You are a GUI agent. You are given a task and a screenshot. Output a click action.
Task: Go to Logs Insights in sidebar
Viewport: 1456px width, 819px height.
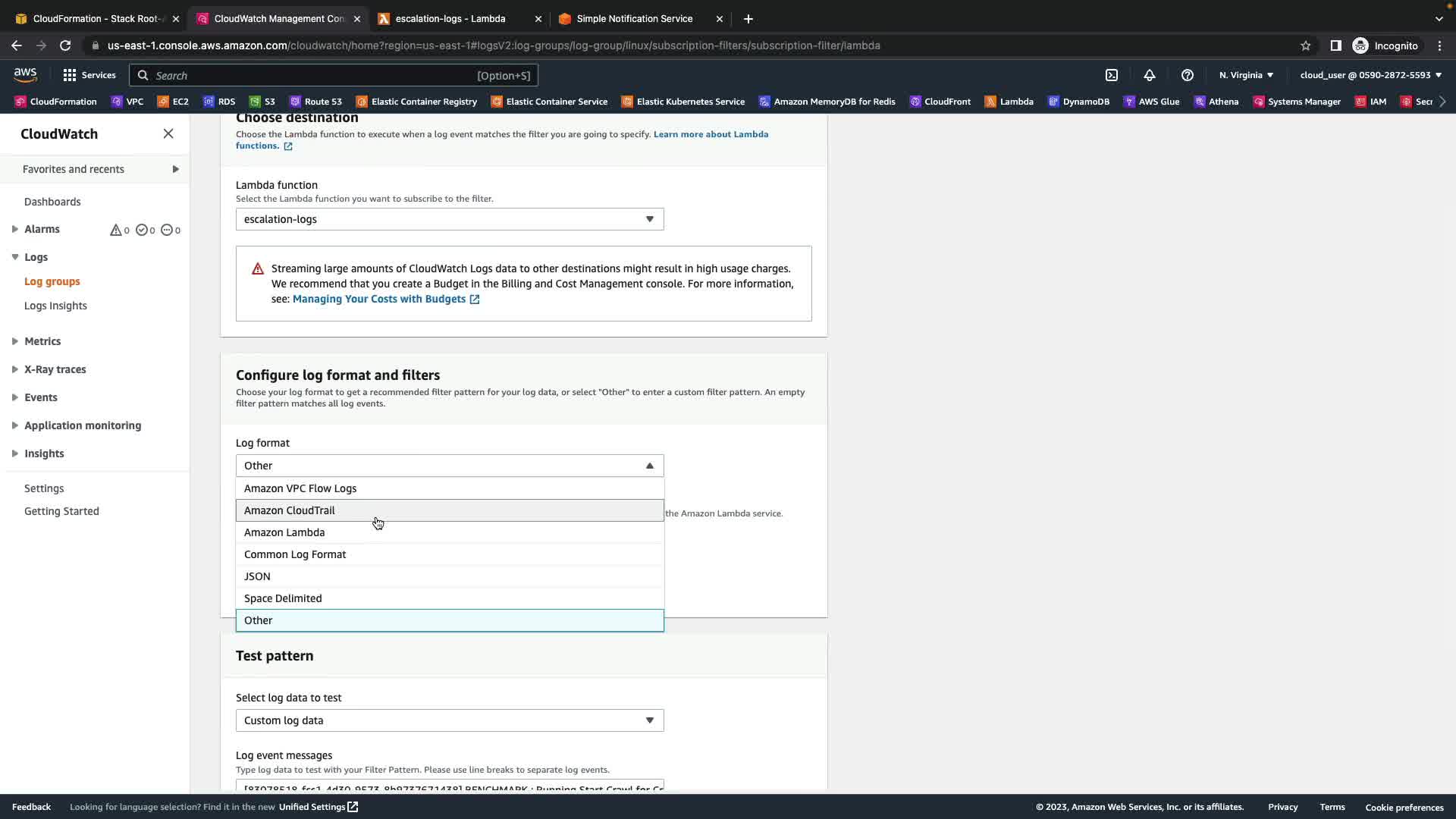coord(55,306)
